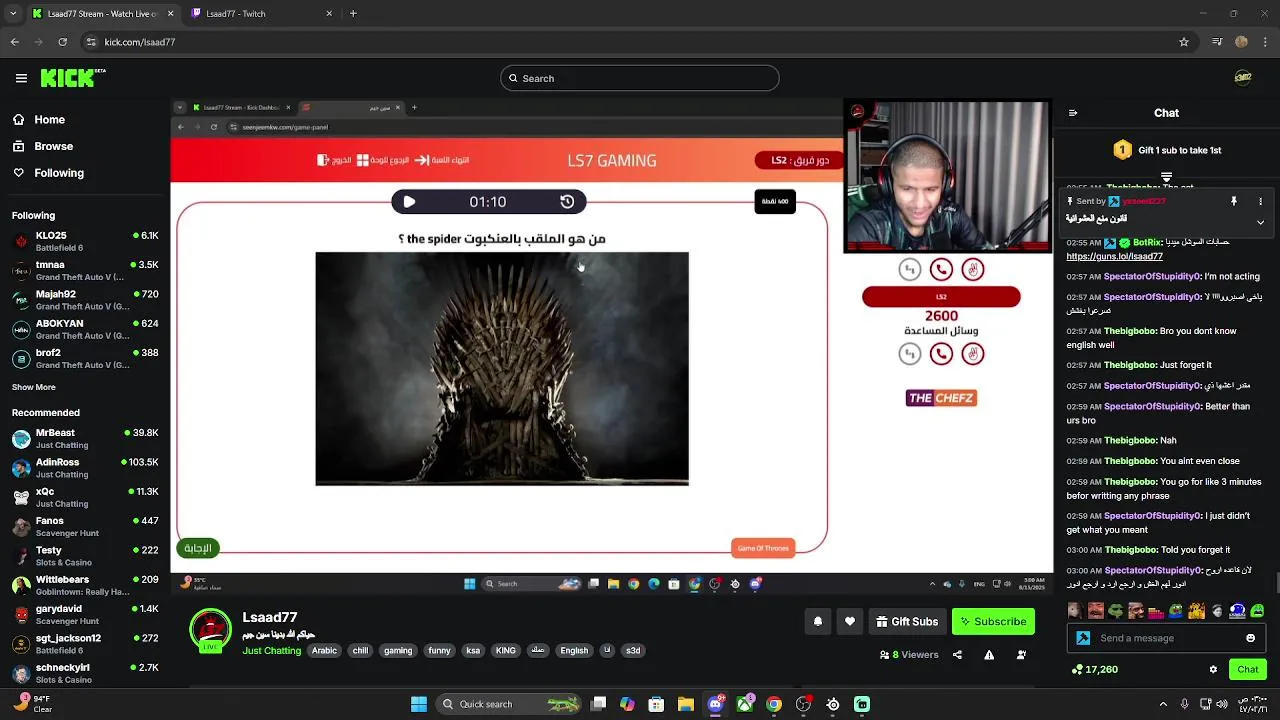Open schneckyirl's recommended channel
1280x720 pixels.
(85, 673)
